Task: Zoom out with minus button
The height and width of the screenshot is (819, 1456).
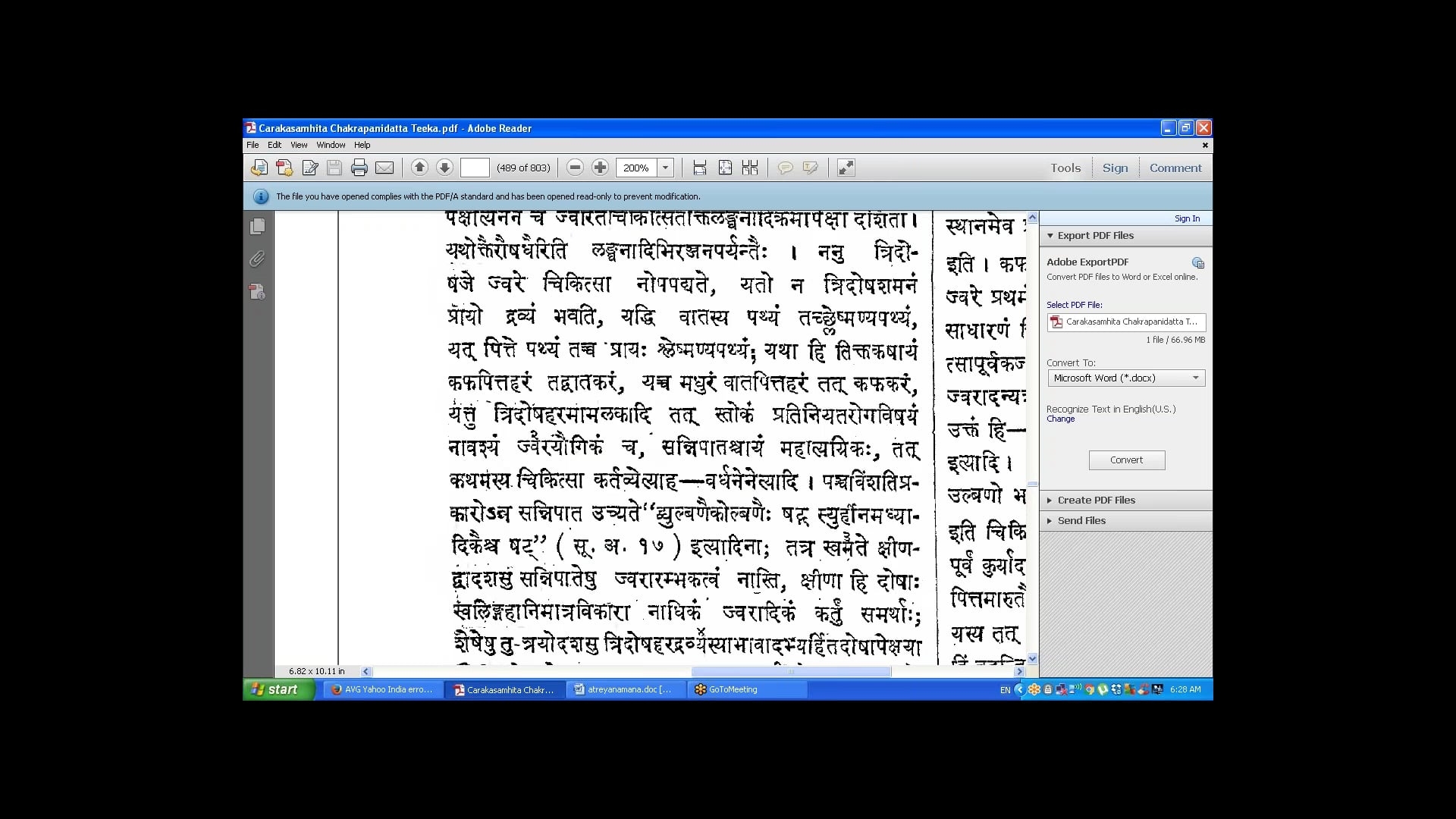Action: [575, 168]
